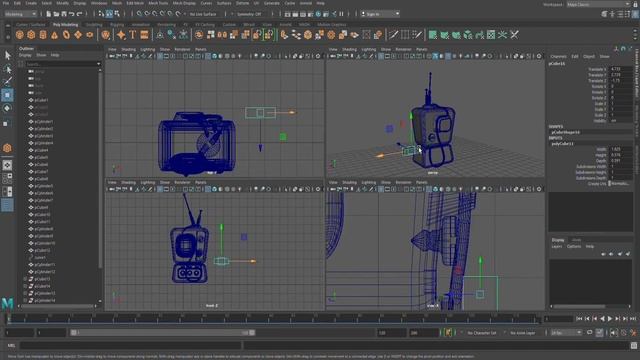This screenshot has width=640, height=360.
Task: Click the Outliner search field
Action: 63,64
